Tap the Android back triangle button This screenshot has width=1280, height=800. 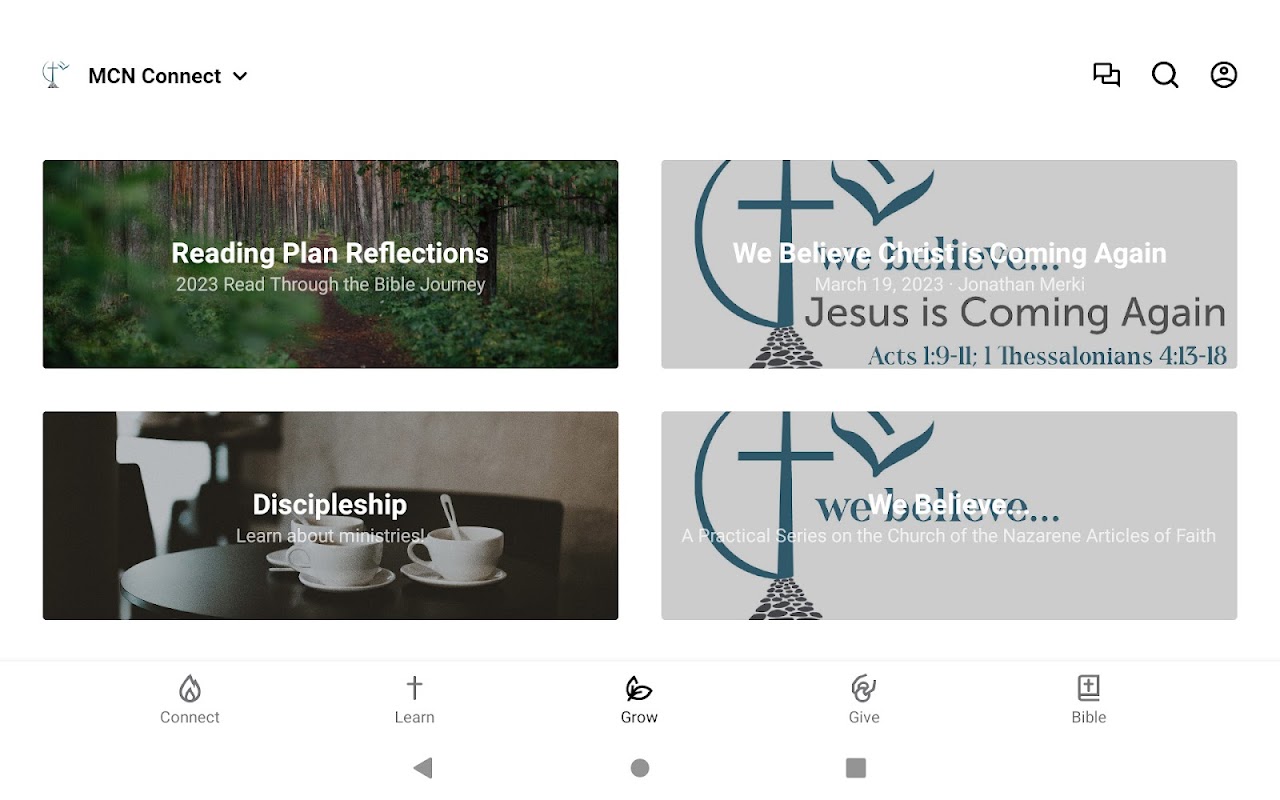pos(423,768)
